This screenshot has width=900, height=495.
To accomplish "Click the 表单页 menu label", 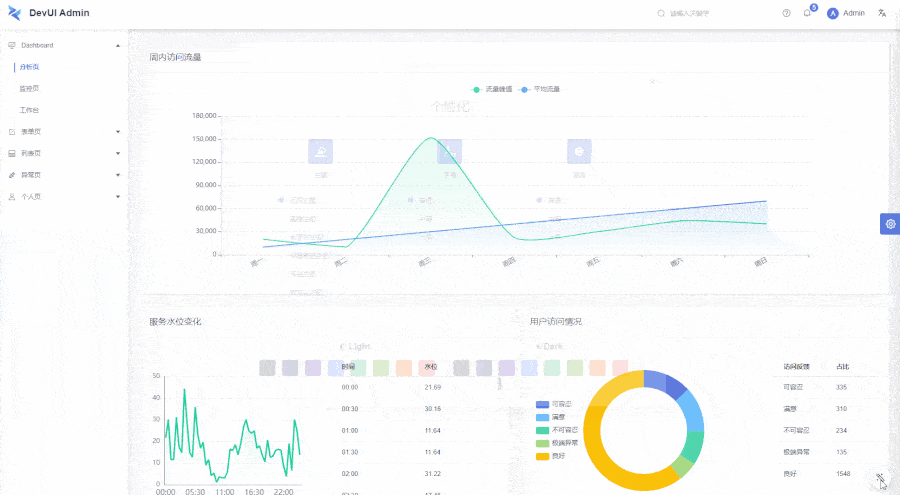I will coord(31,132).
